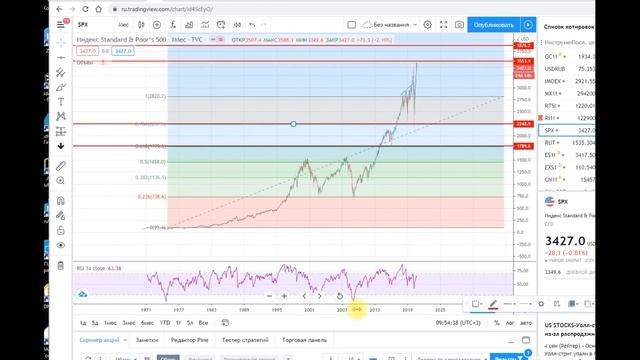
Task: Click the chart scroll left arrow
Action: [304, 296]
